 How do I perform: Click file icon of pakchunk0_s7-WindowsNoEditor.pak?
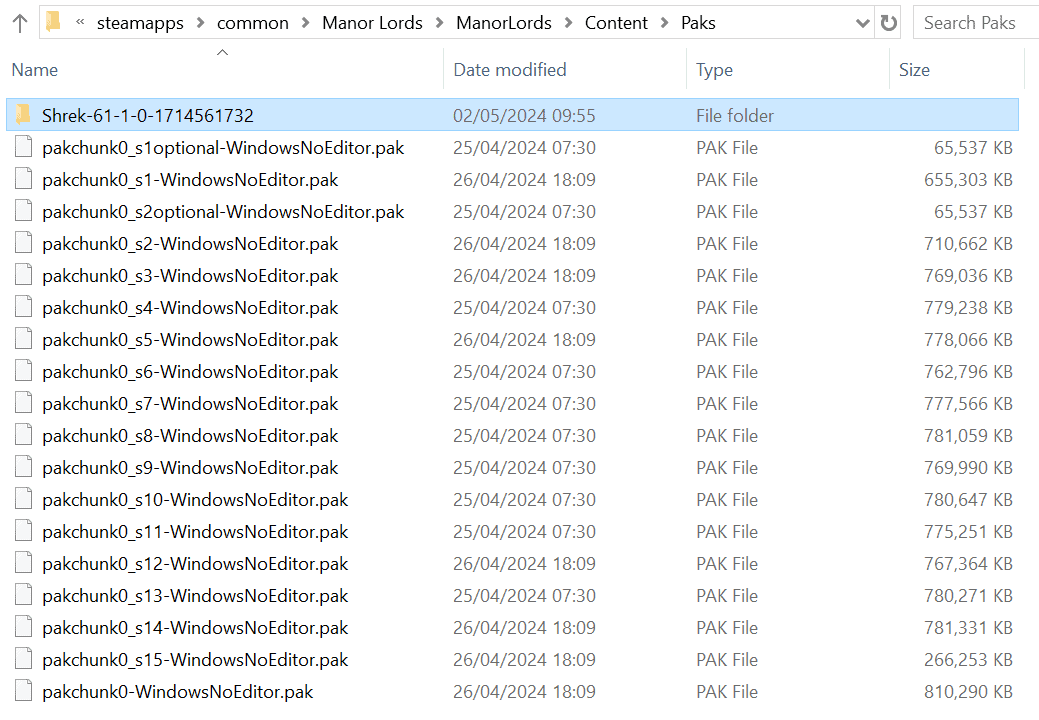(24, 403)
